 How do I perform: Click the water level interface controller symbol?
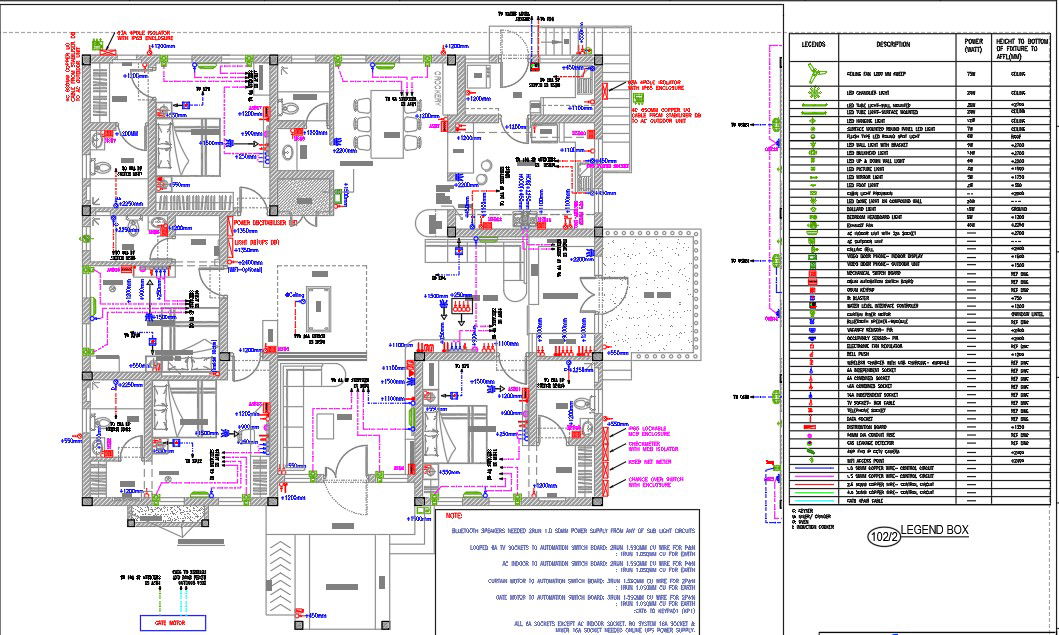[x=811, y=305]
